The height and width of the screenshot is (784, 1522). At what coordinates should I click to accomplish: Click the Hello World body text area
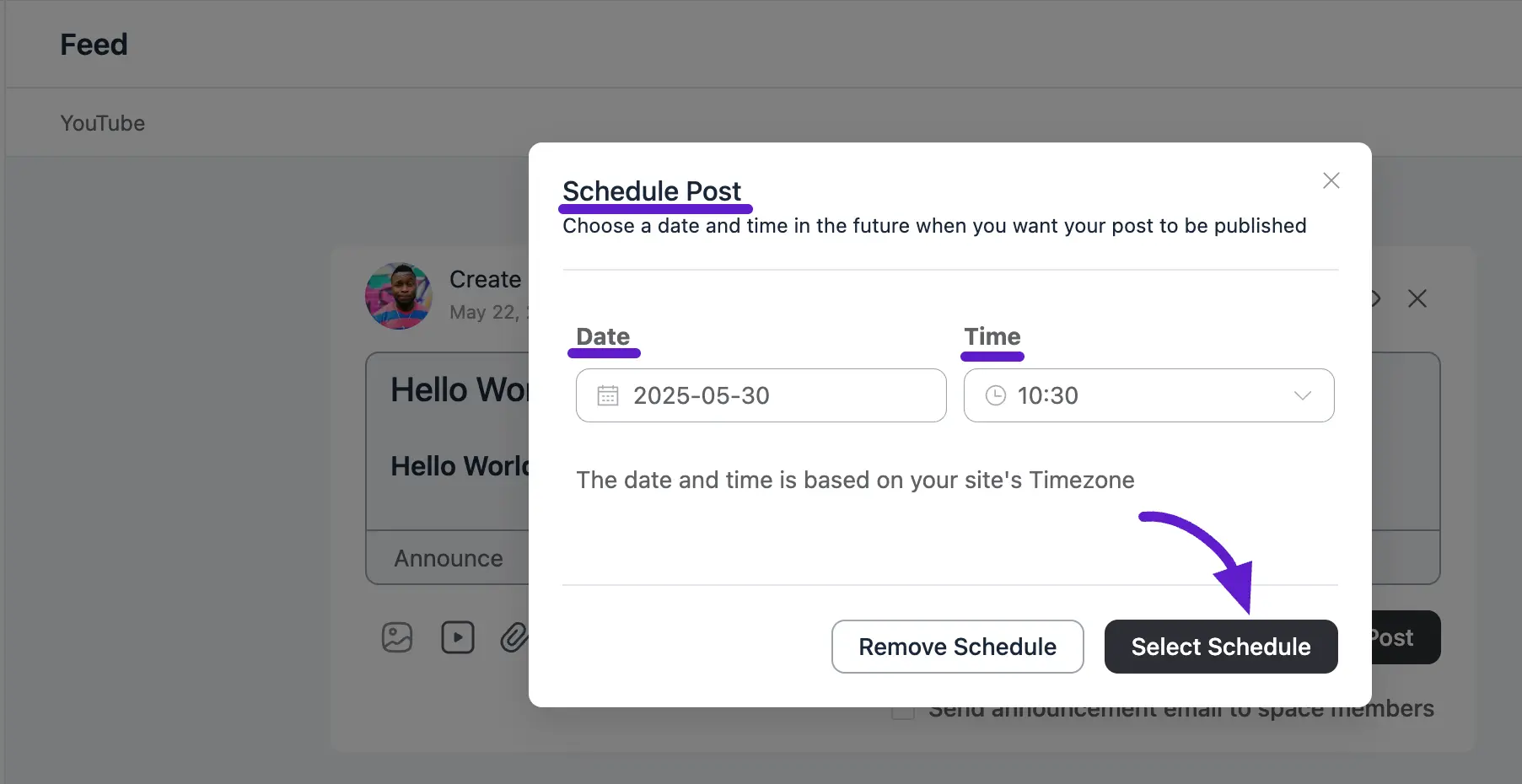coord(460,466)
